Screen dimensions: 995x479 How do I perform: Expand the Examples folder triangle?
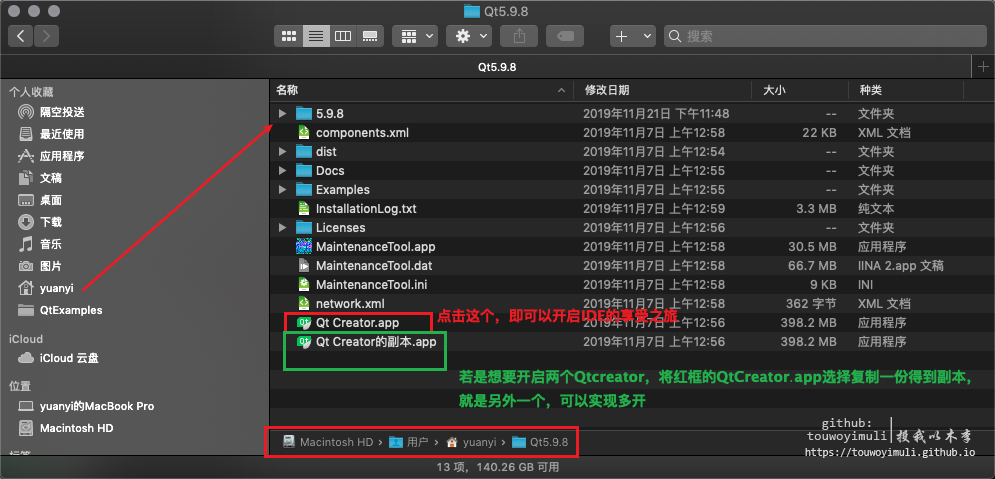(x=282, y=190)
